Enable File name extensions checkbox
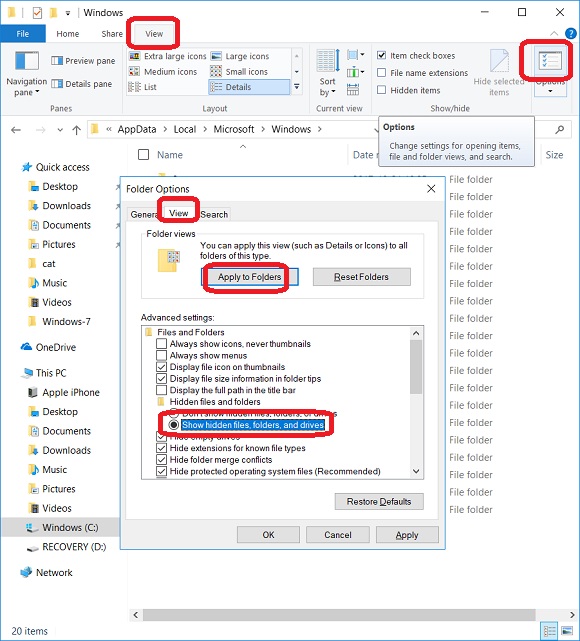Image resolution: width=580 pixels, height=641 pixels. point(381,73)
